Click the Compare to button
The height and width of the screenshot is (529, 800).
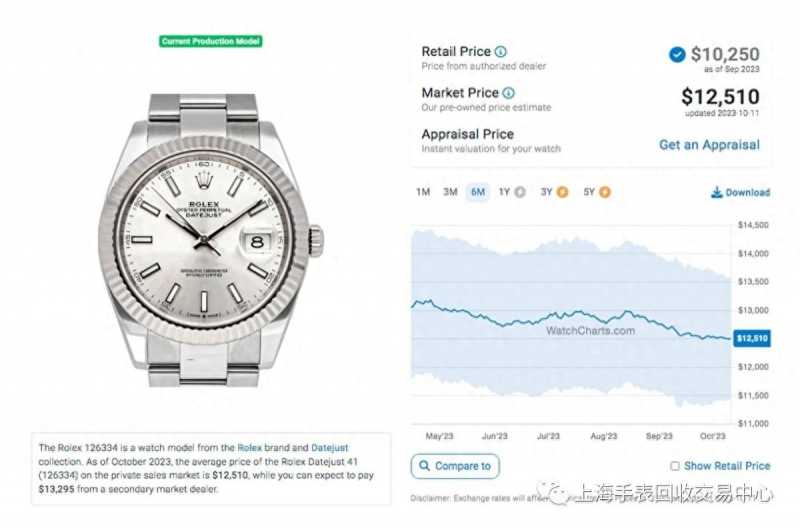click(455, 466)
